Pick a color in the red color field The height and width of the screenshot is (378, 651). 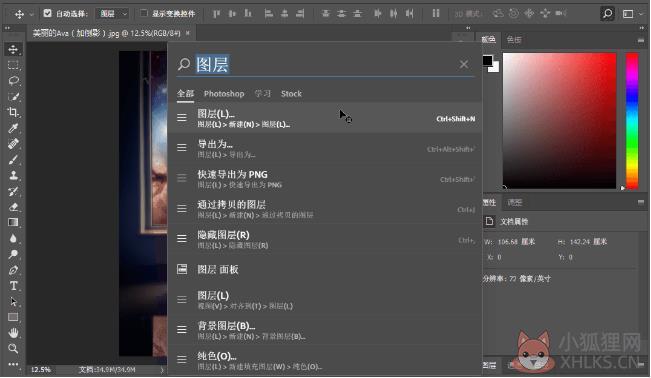559,120
